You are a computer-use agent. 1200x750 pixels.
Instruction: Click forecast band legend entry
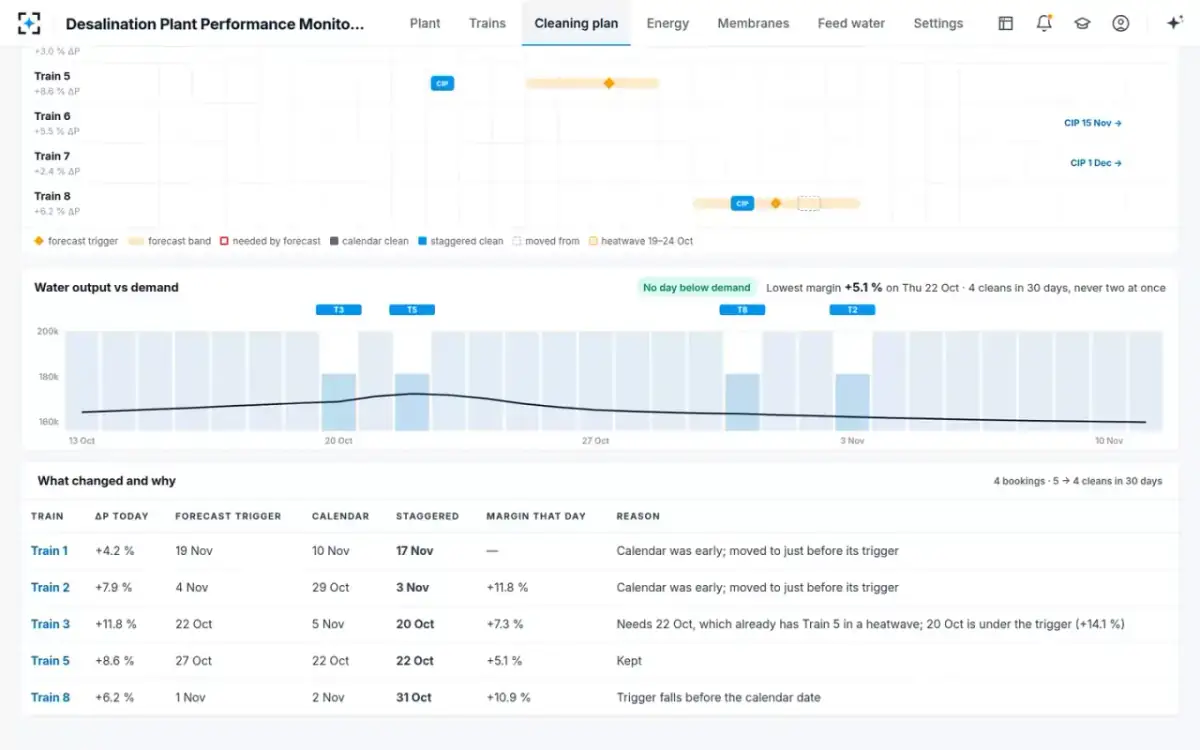[x=170, y=241]
